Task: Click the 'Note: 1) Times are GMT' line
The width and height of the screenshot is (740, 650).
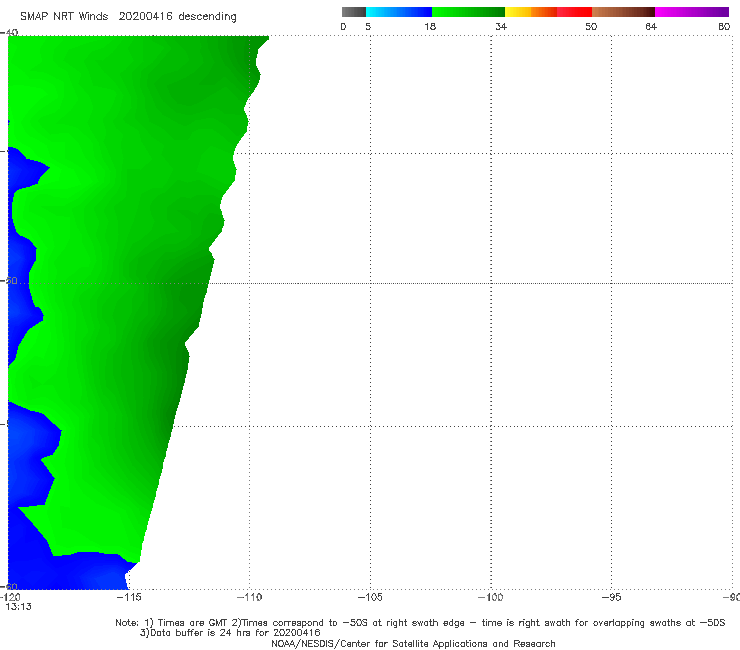Action: pyautogui.click(x=420, y=623)
